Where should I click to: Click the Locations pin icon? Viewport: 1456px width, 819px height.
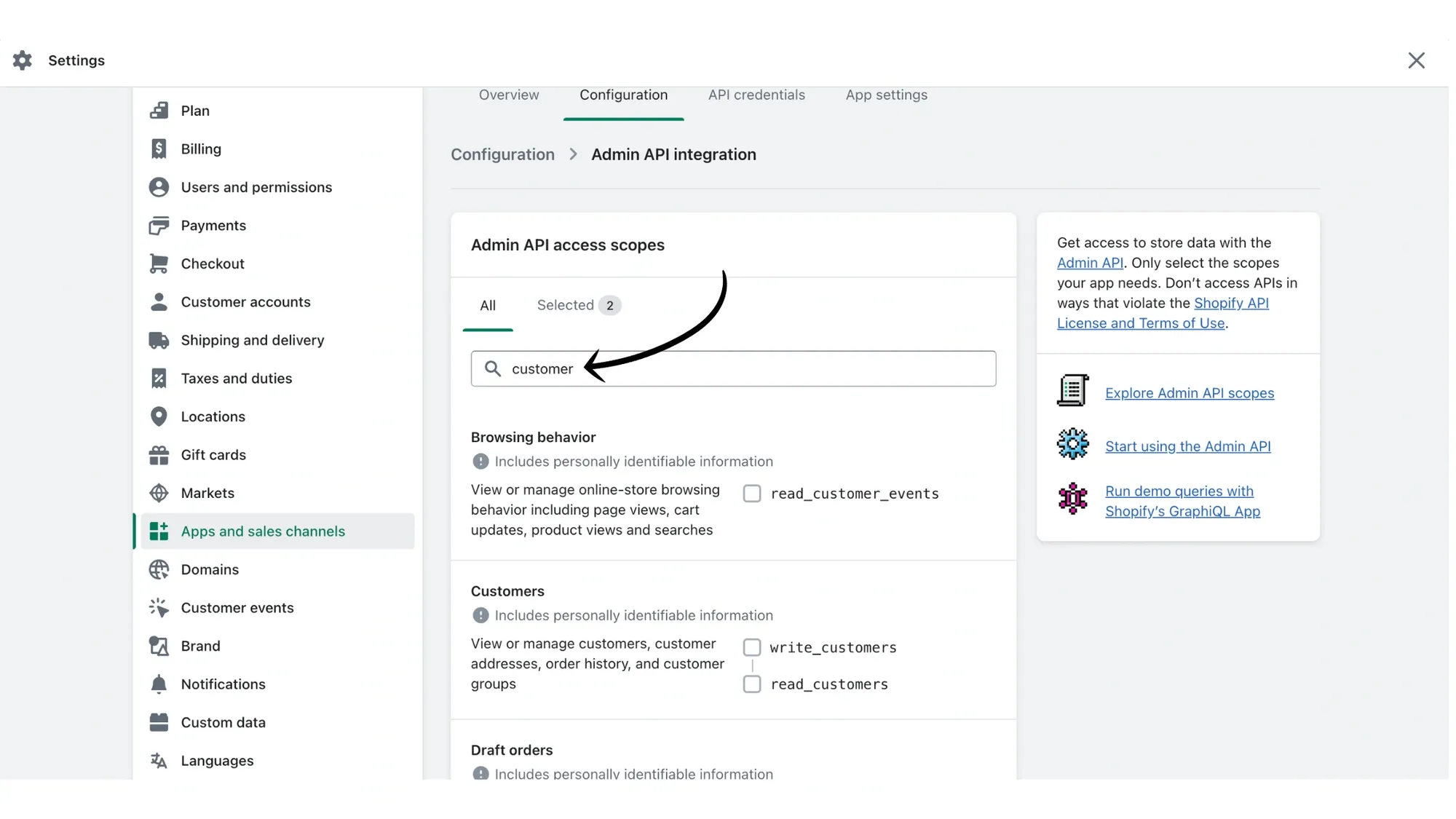pos(159,416)
